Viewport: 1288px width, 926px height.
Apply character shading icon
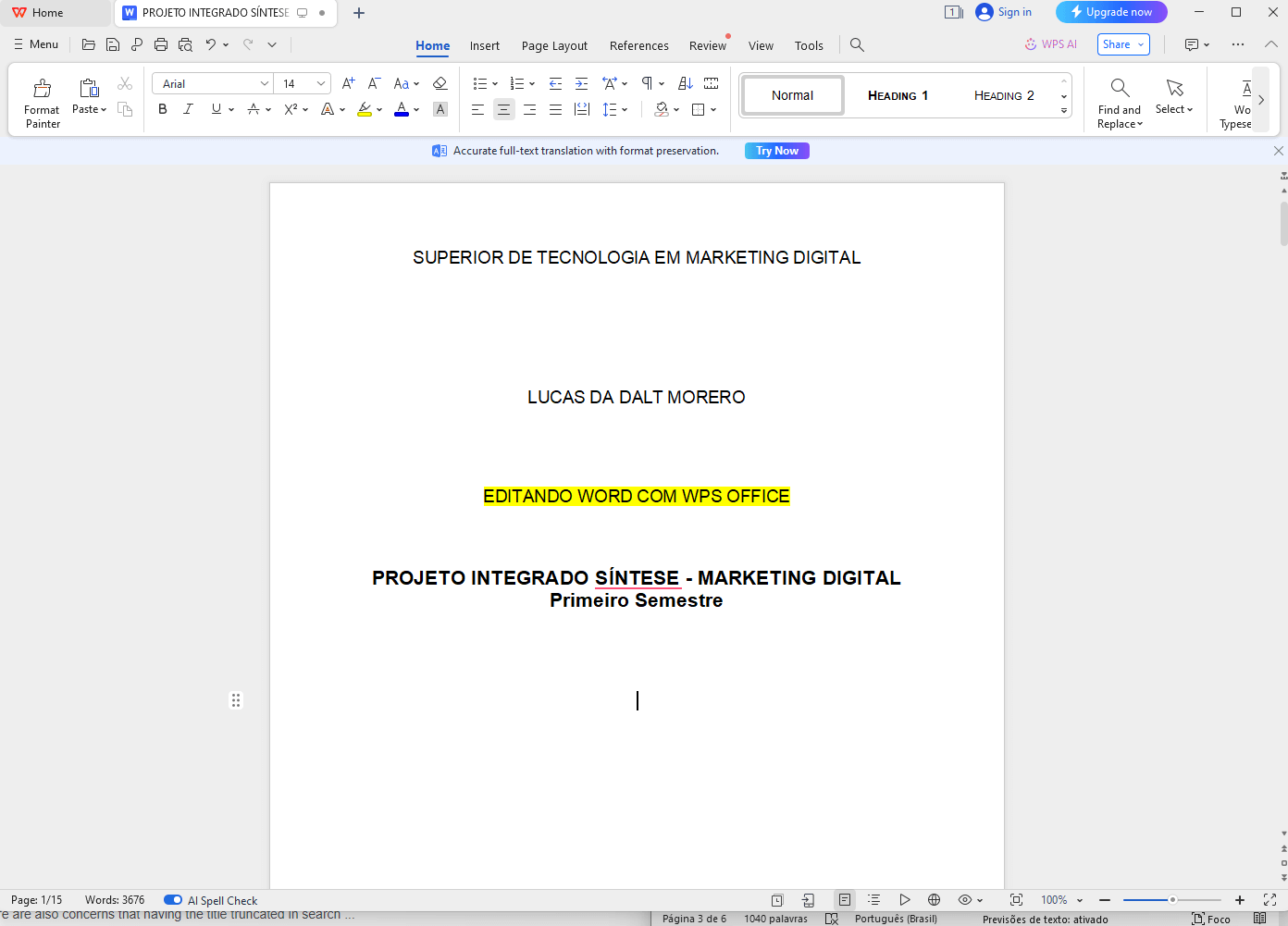[440, 109]
